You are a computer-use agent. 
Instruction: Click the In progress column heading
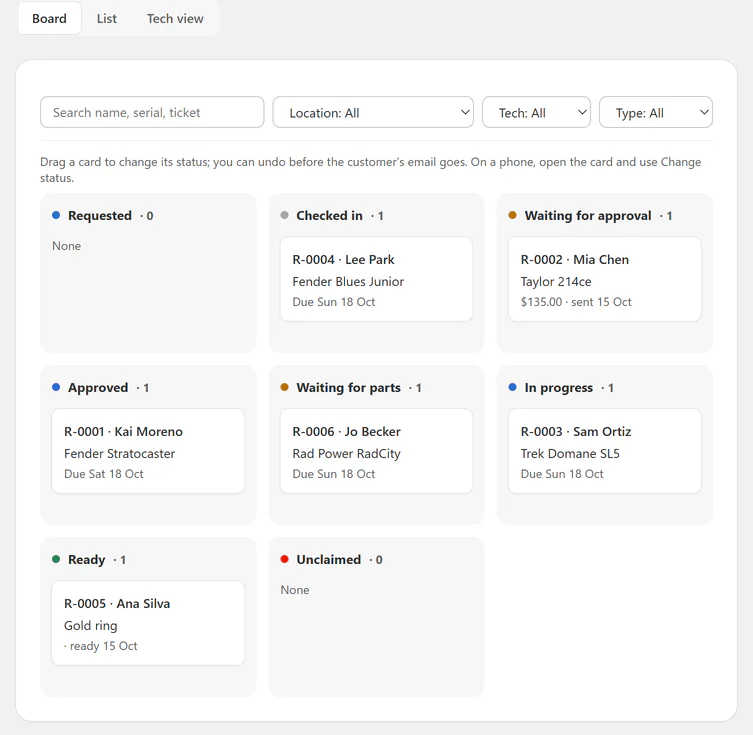559,387
